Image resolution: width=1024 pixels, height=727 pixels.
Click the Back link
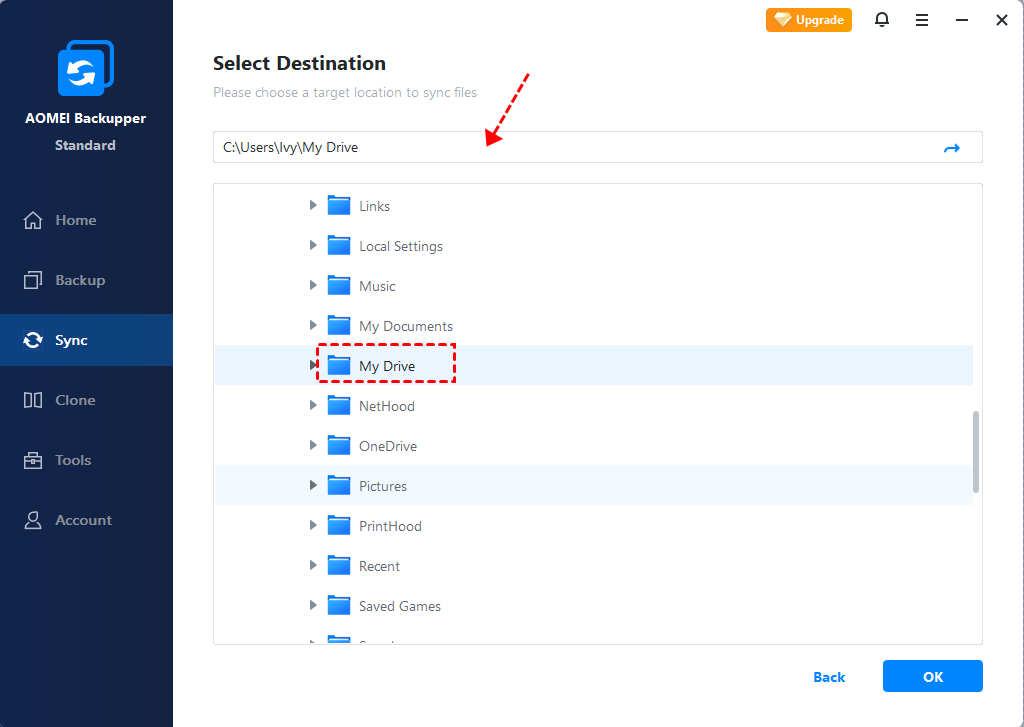tap(829, 677)
